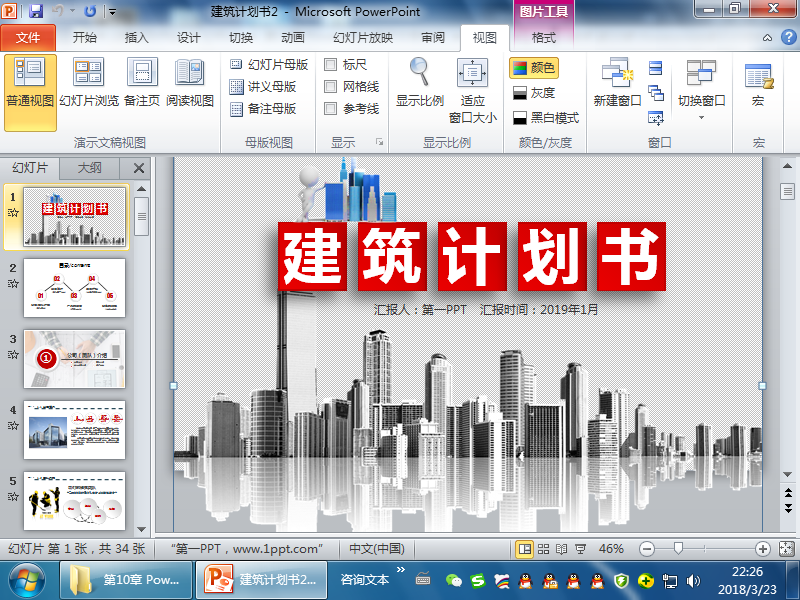Start slideshow from the status bar icon
The height and width of the screenshot is (600, 800).
[x=580, y=549]
